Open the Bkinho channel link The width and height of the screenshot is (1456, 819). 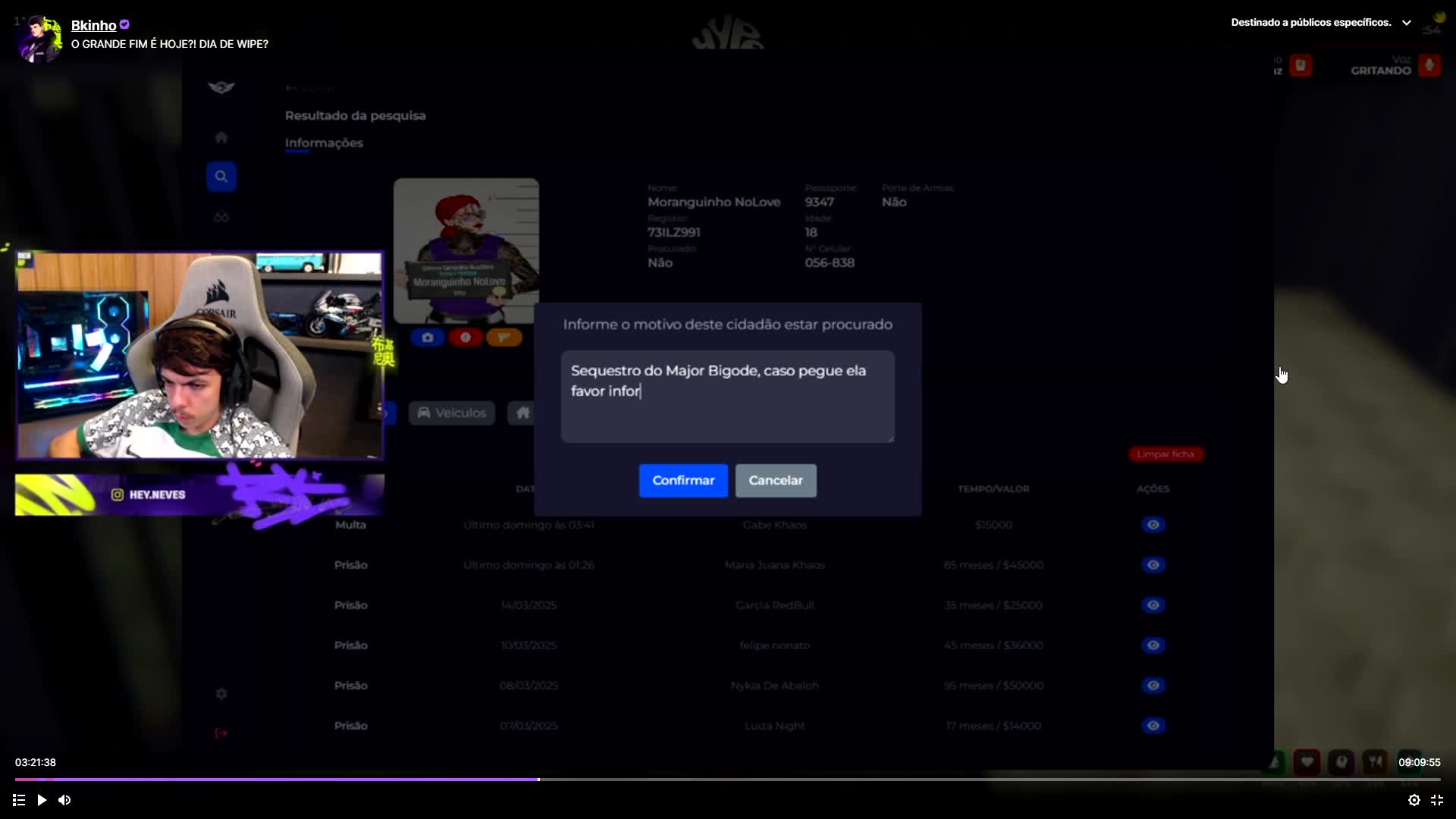93,26
